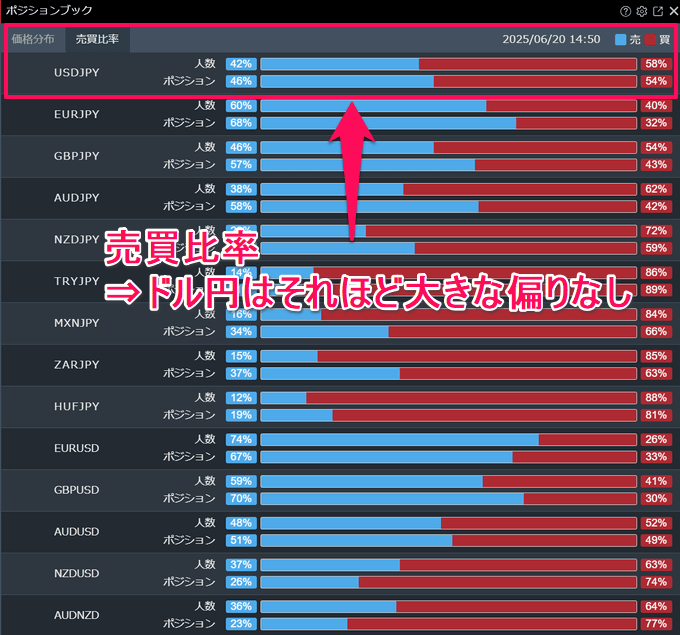Image resolution: width=680 pixels, height=635 pixels.
Task: Click HUFJPY 19% position sell badge
Action: point(241,415)
